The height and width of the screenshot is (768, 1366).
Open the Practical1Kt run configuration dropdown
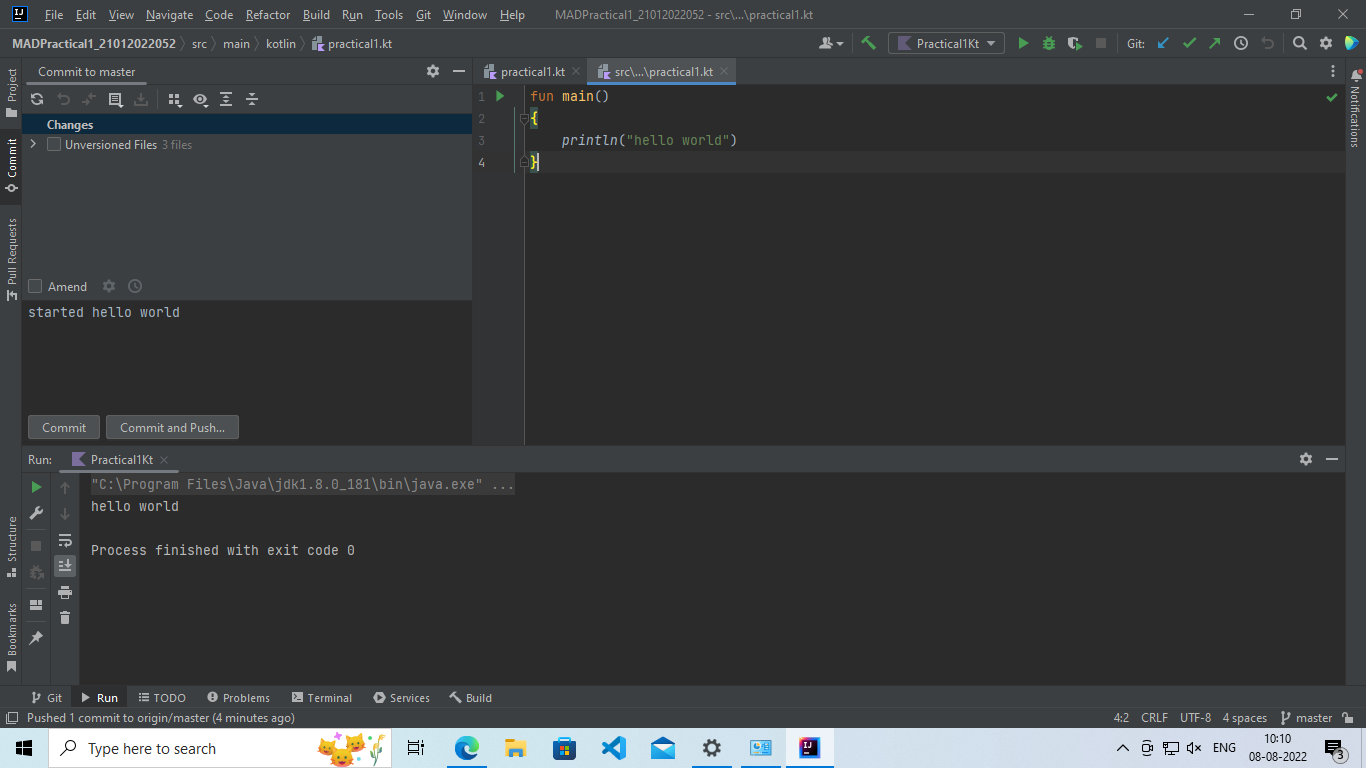coord(946,43)
